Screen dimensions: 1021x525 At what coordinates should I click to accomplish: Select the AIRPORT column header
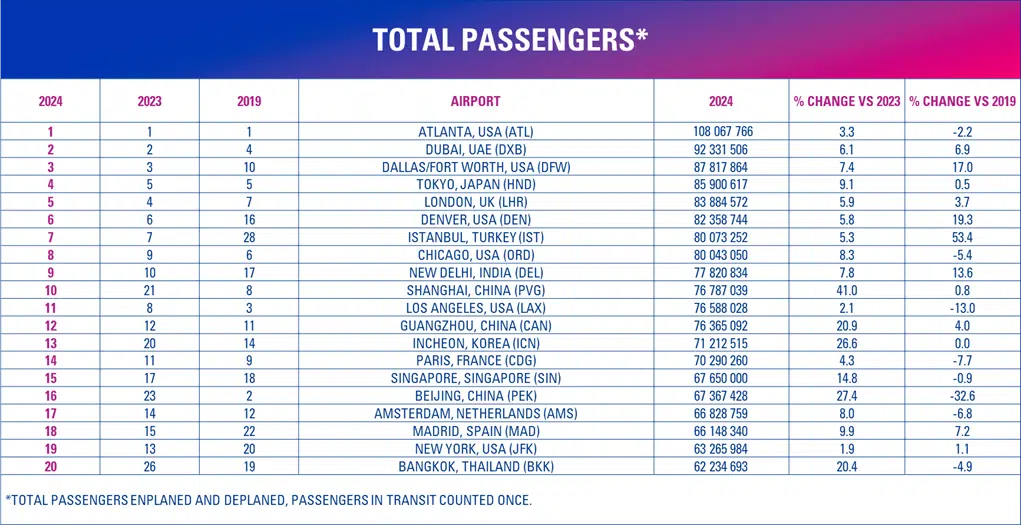tap(476, 101)
